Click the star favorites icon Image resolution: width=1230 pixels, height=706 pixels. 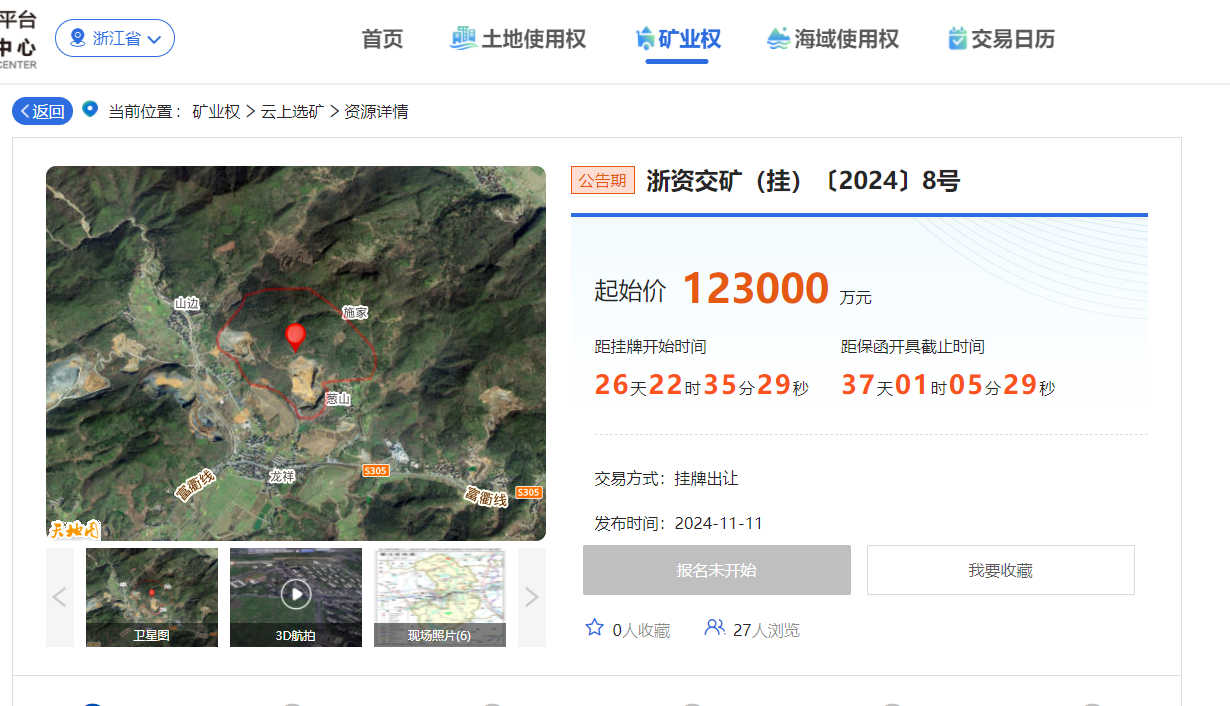595,628
